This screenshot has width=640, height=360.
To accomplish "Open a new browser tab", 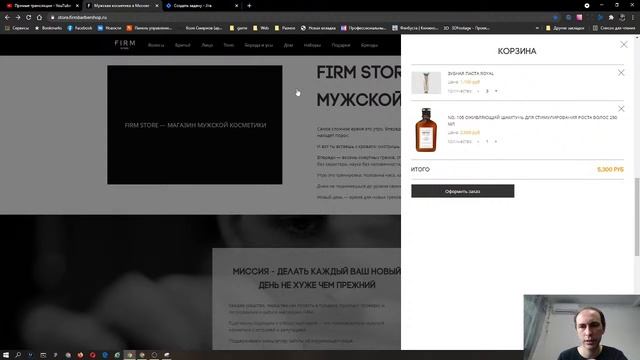I will [x=249, y=6].
